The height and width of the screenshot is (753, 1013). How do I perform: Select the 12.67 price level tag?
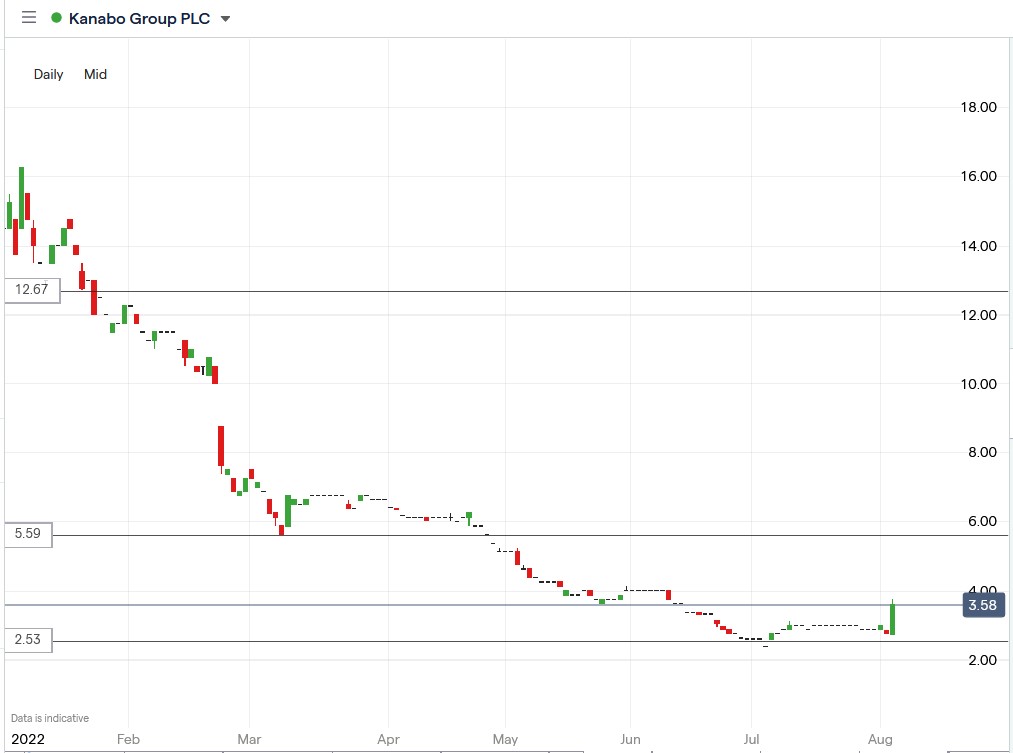[x=30, y=289]
